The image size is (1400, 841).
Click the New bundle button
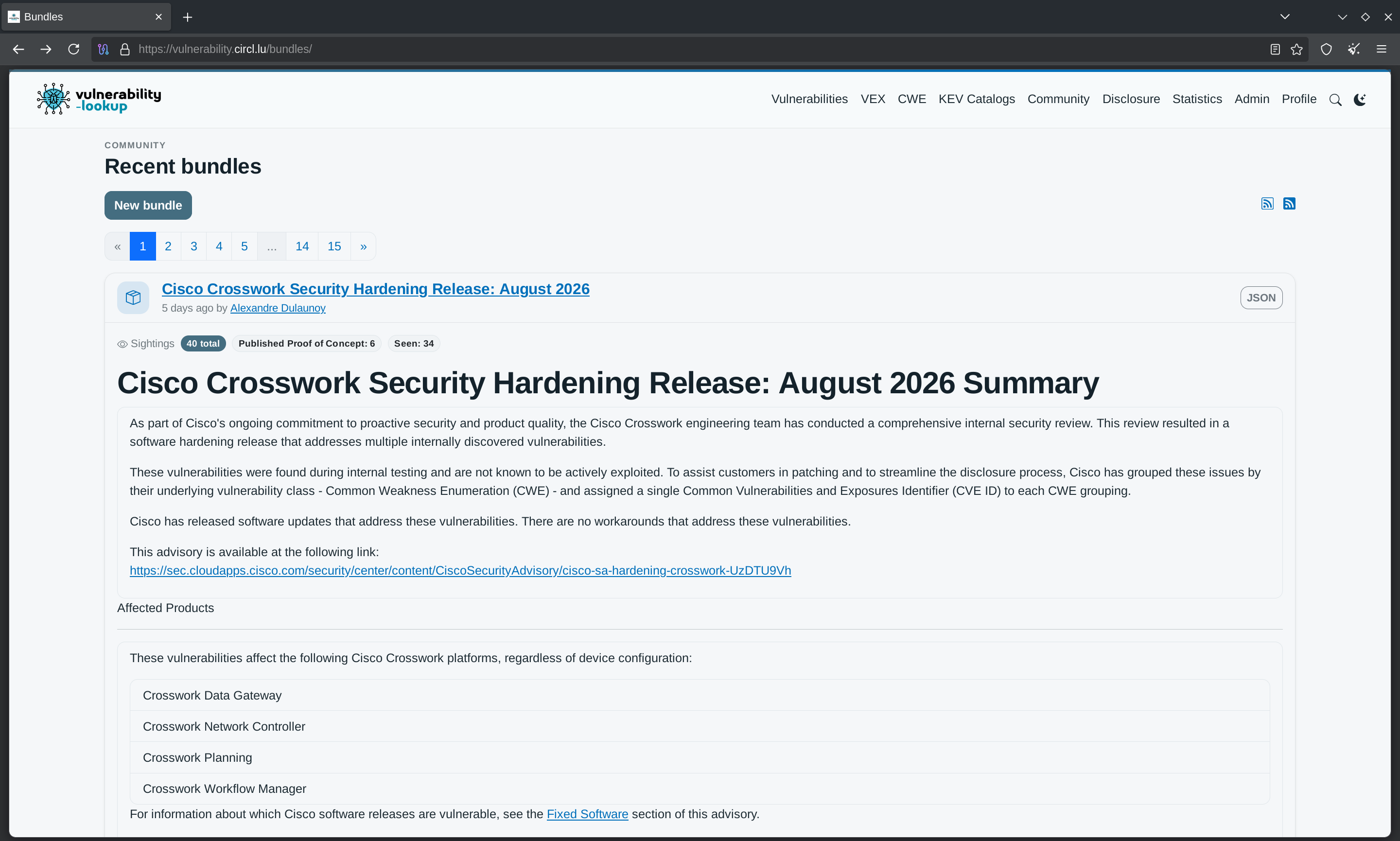[148, 205]
